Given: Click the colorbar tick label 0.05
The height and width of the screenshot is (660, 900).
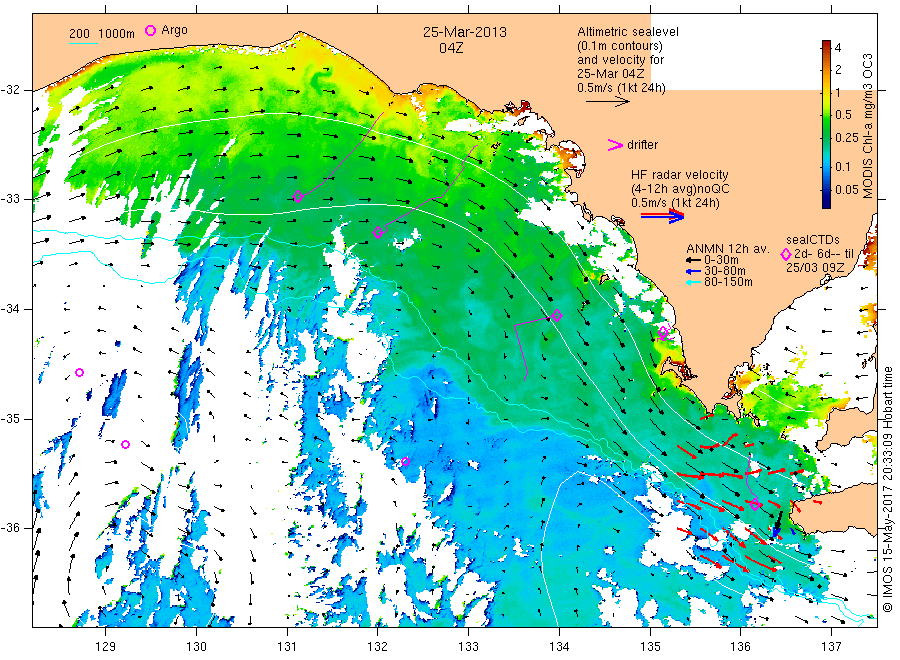Looking at the screenshot, I should [847, 190].
